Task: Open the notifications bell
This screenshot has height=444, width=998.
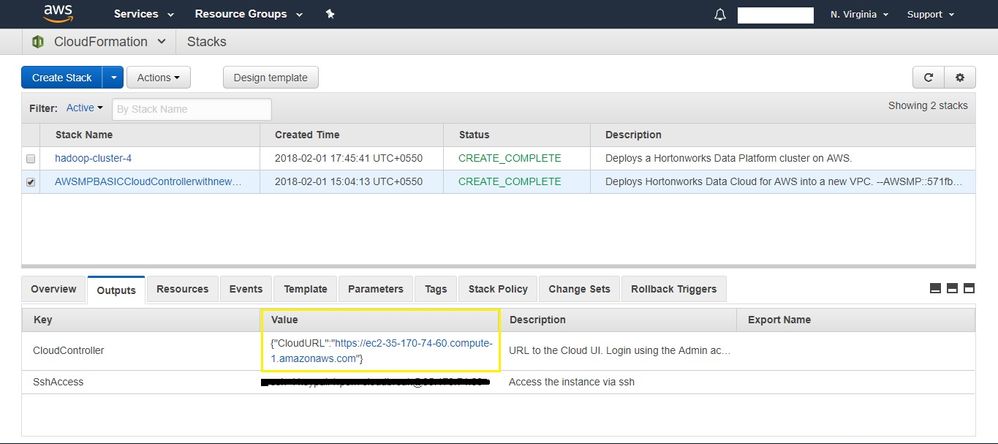Action: [x=720, y=15]
